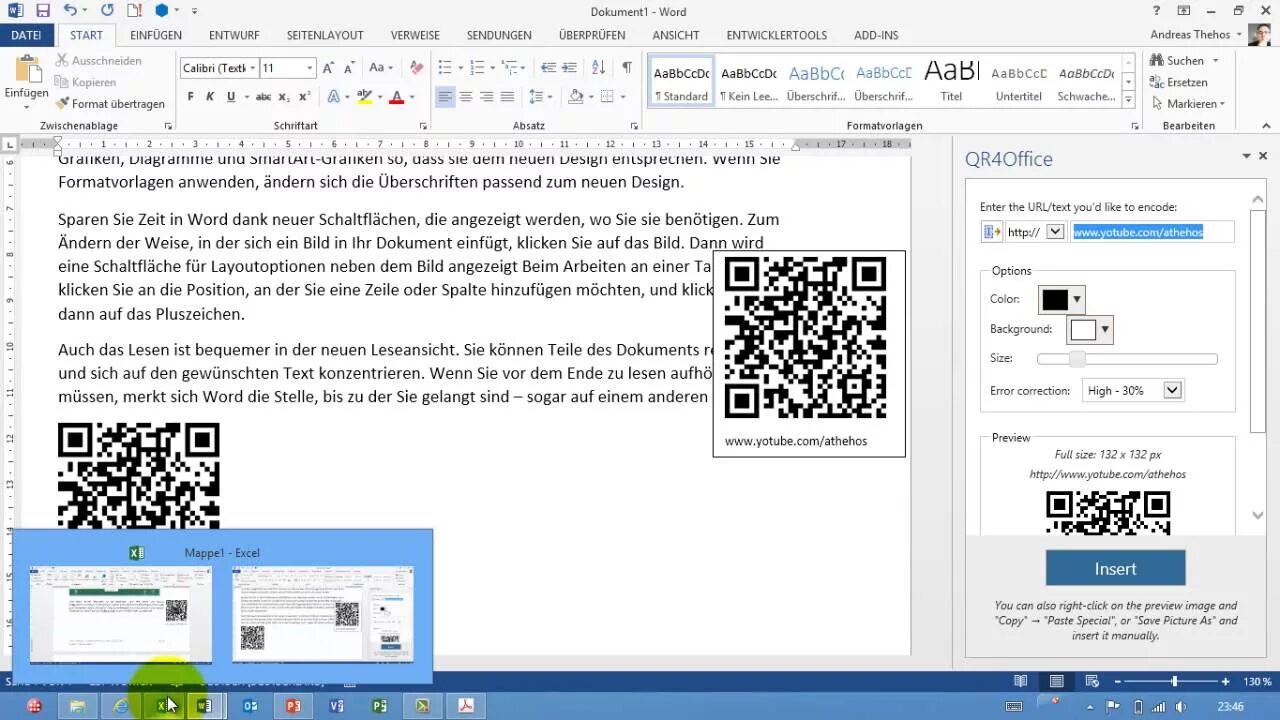Click Format übertragen

pos(110,104)
